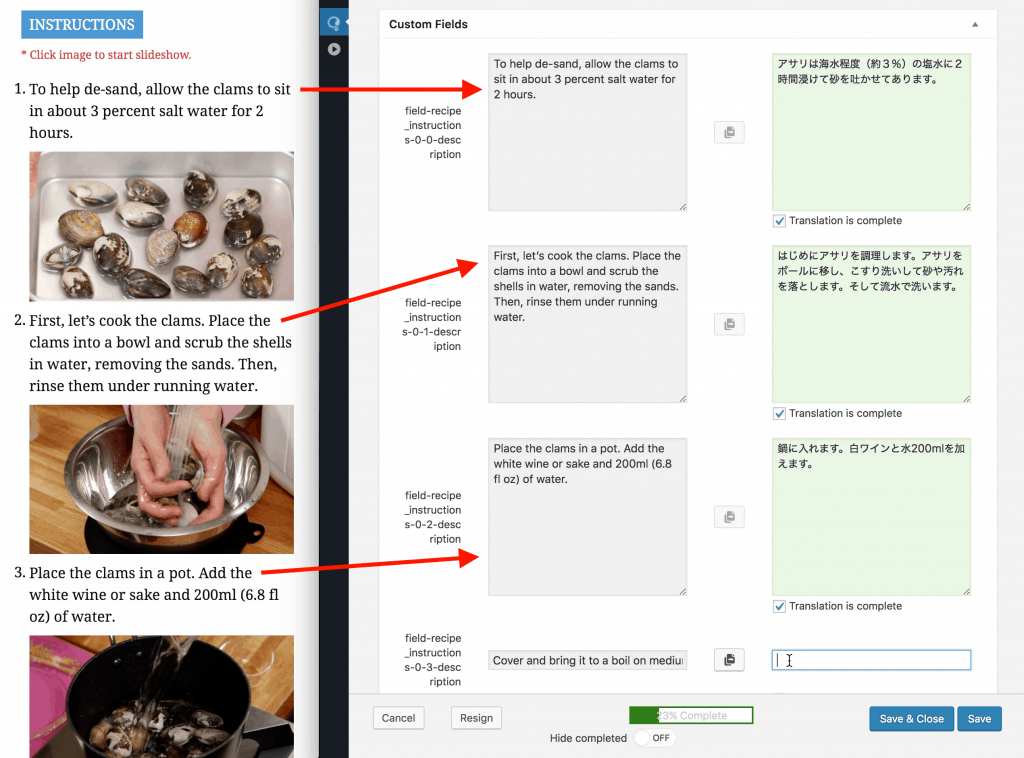The height and width of the screenshot is (758, 1024).
Task: Uncheck 'Translation is complete' for the second field
Action: click(x=779, y=413)
